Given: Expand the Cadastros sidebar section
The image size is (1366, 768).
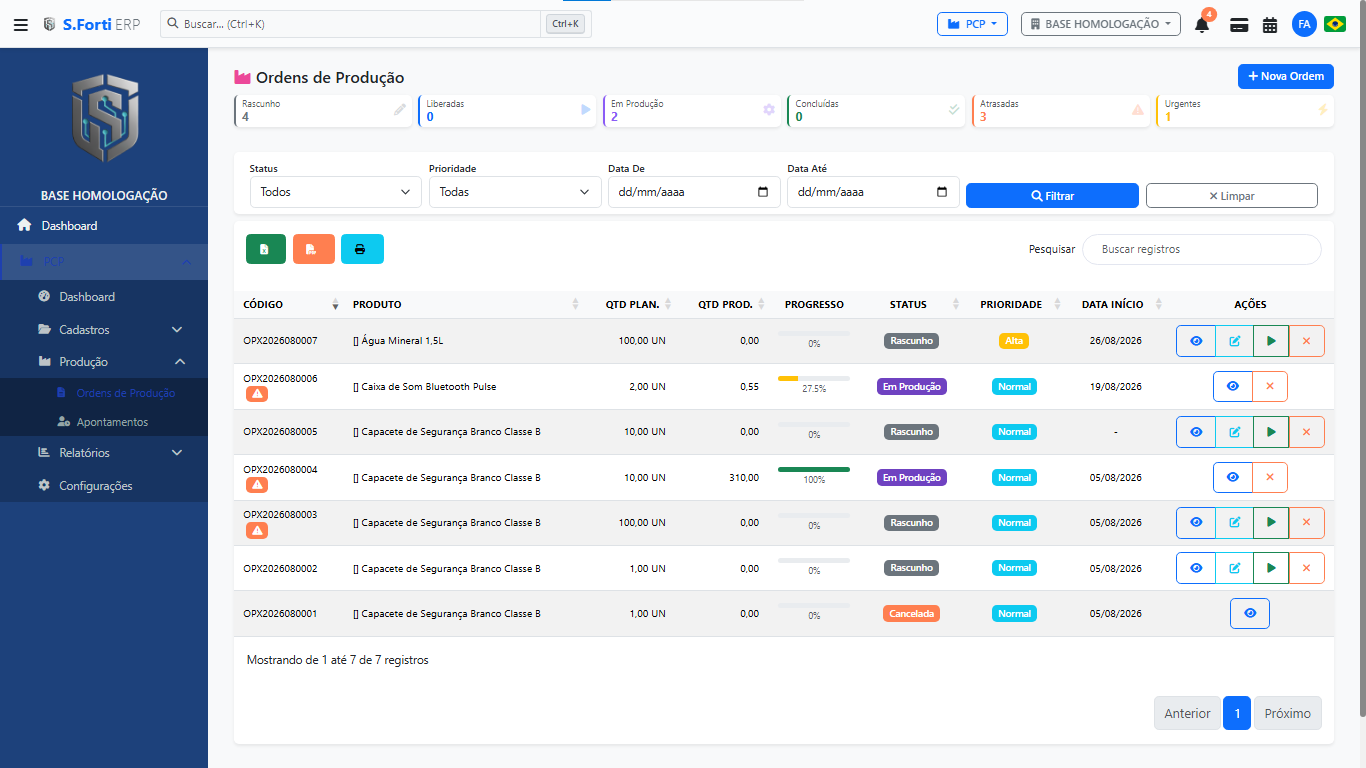Looking at the screenshot, I should pyautogui.click(x=104, y=330).
